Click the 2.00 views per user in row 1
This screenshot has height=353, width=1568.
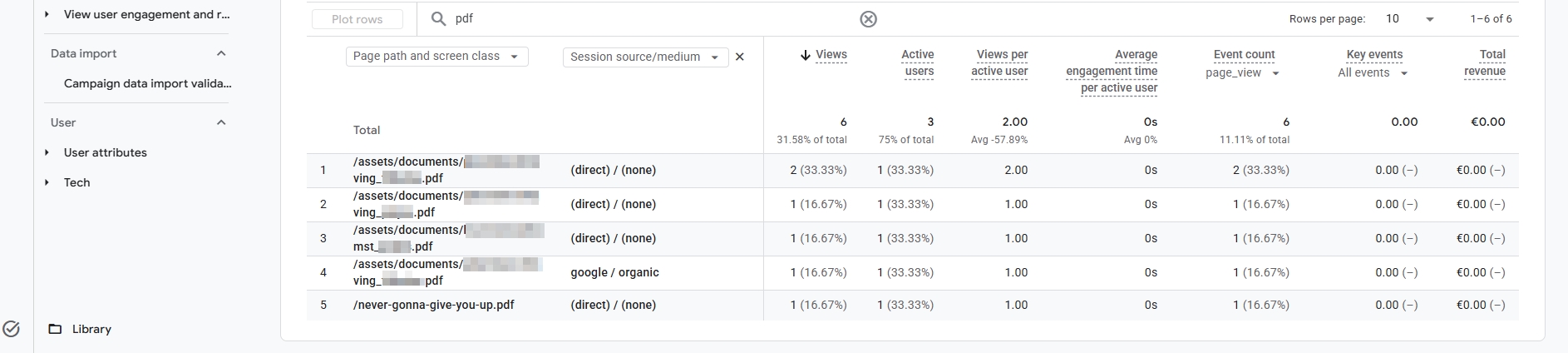pos(1014,170)
